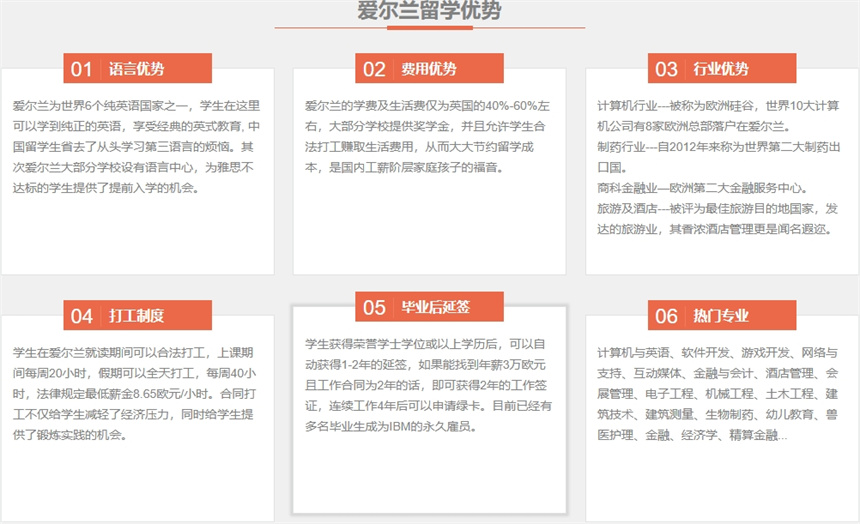Click the line 制药行业---自2012年来称为世界第二大制药出
860x524 pixels.
pos(719,147)
